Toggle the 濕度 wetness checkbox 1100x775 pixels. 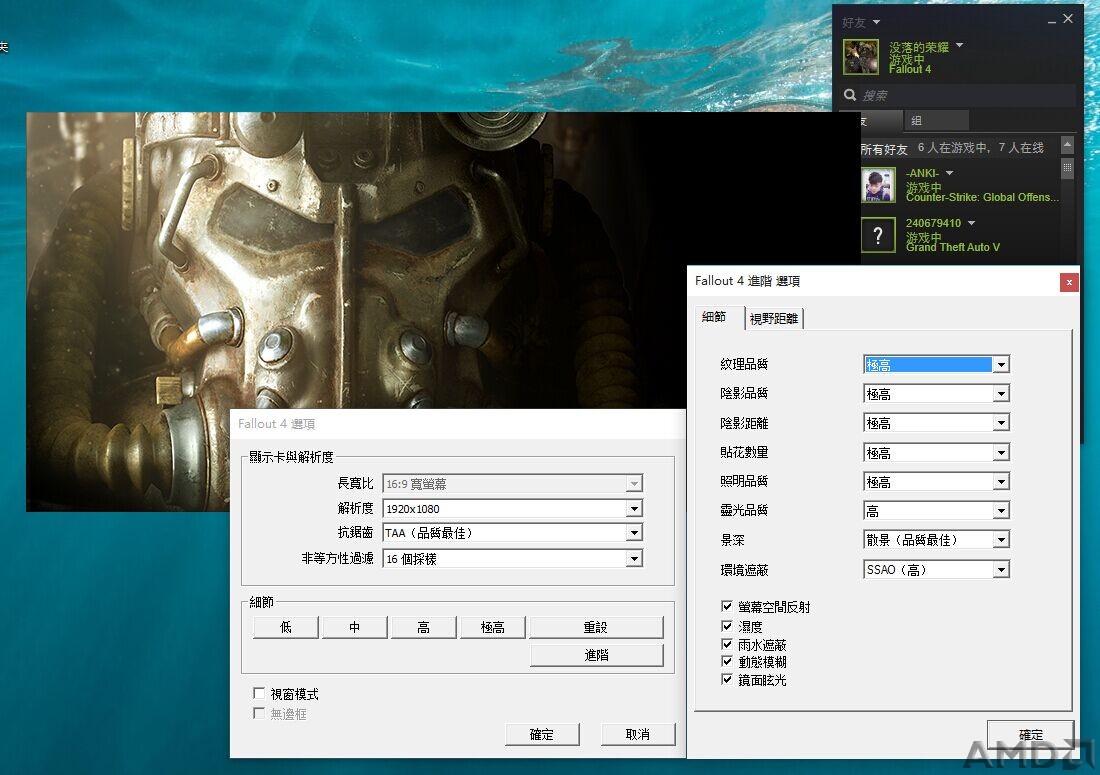click(x=727, y=626)
